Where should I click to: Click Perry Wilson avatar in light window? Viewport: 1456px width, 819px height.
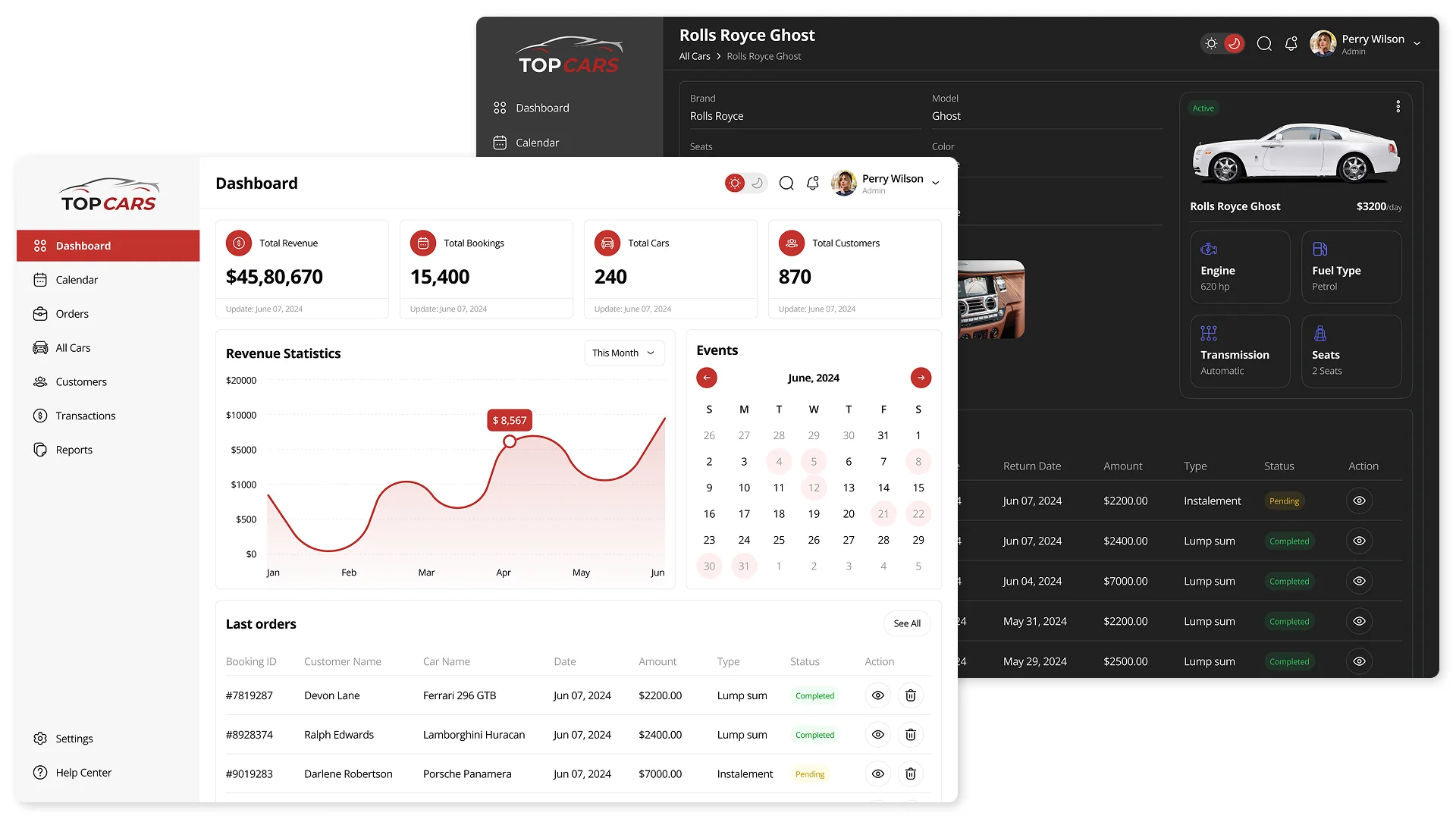pos(844,184)
